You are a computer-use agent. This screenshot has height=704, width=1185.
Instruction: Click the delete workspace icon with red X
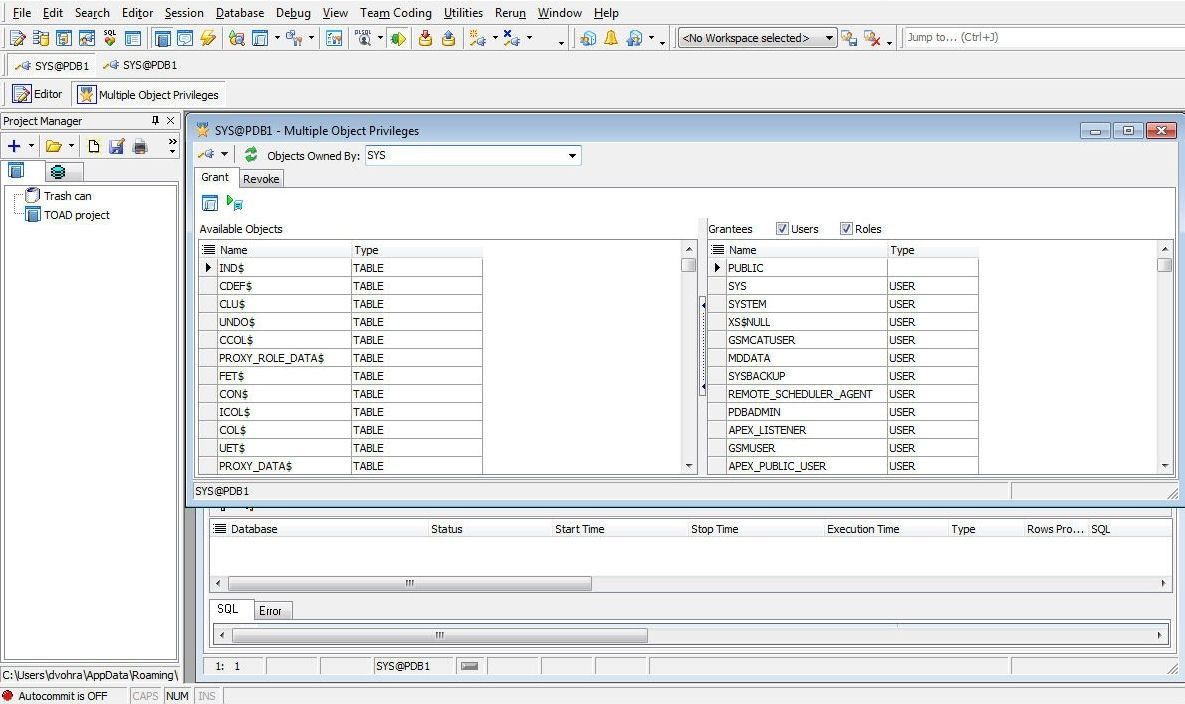pyautogui.click(x=871, y=38)
